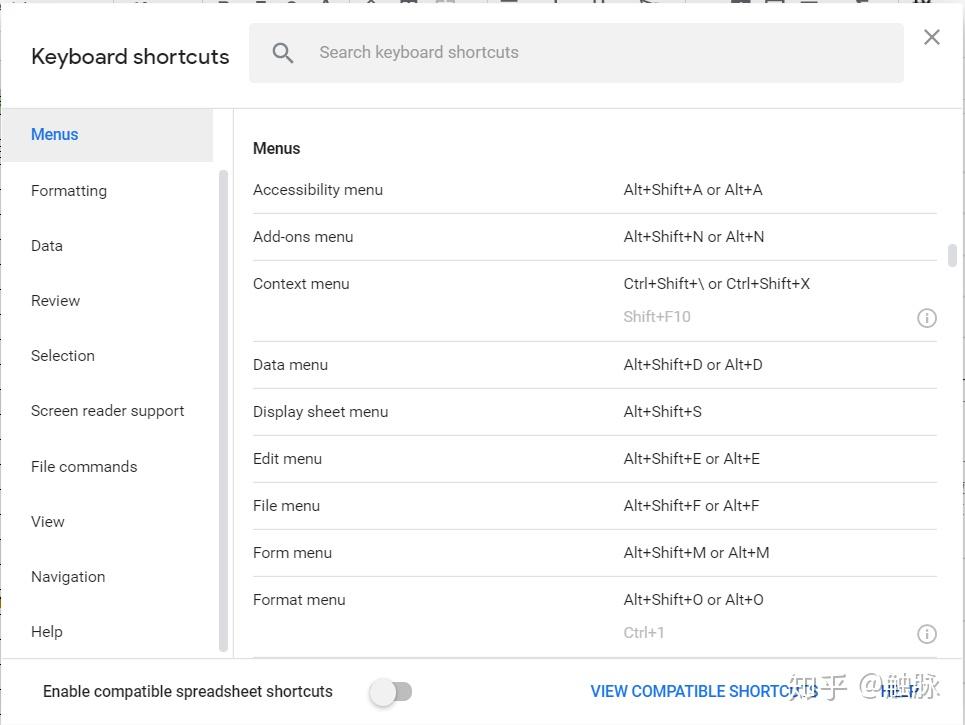
Task: Click the shortcuts list vertical scrollbar
Action: coord(952,256)
